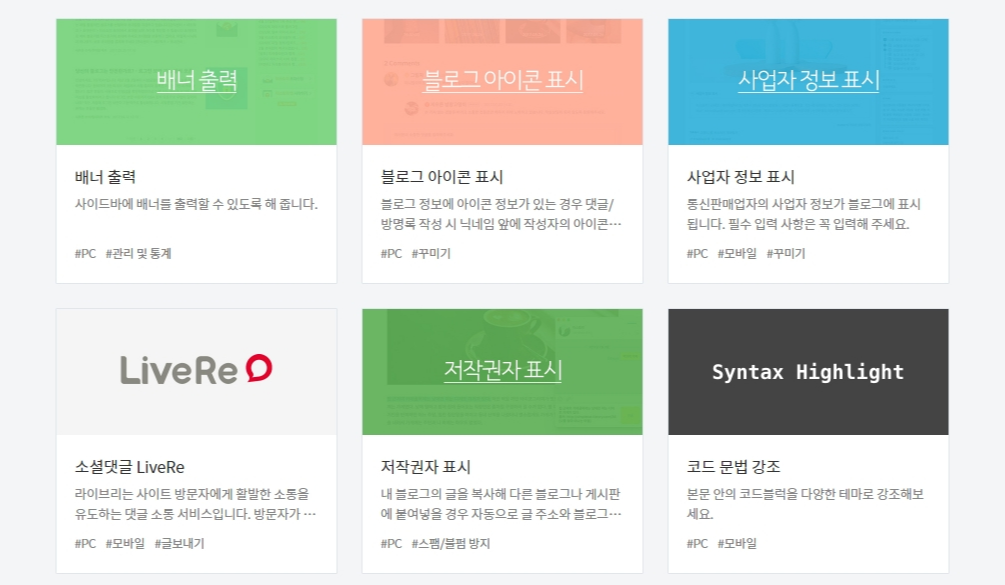This screenshot has width=1005, height=585.
Task: Click description starting '통신판매업자의 사업자 정보가'
Action: (804, 214)
